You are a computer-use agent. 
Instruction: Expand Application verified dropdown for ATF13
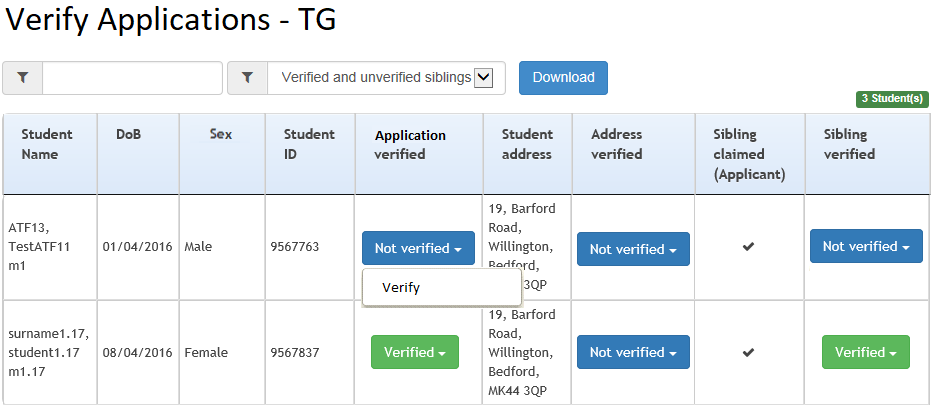point(418,248)
